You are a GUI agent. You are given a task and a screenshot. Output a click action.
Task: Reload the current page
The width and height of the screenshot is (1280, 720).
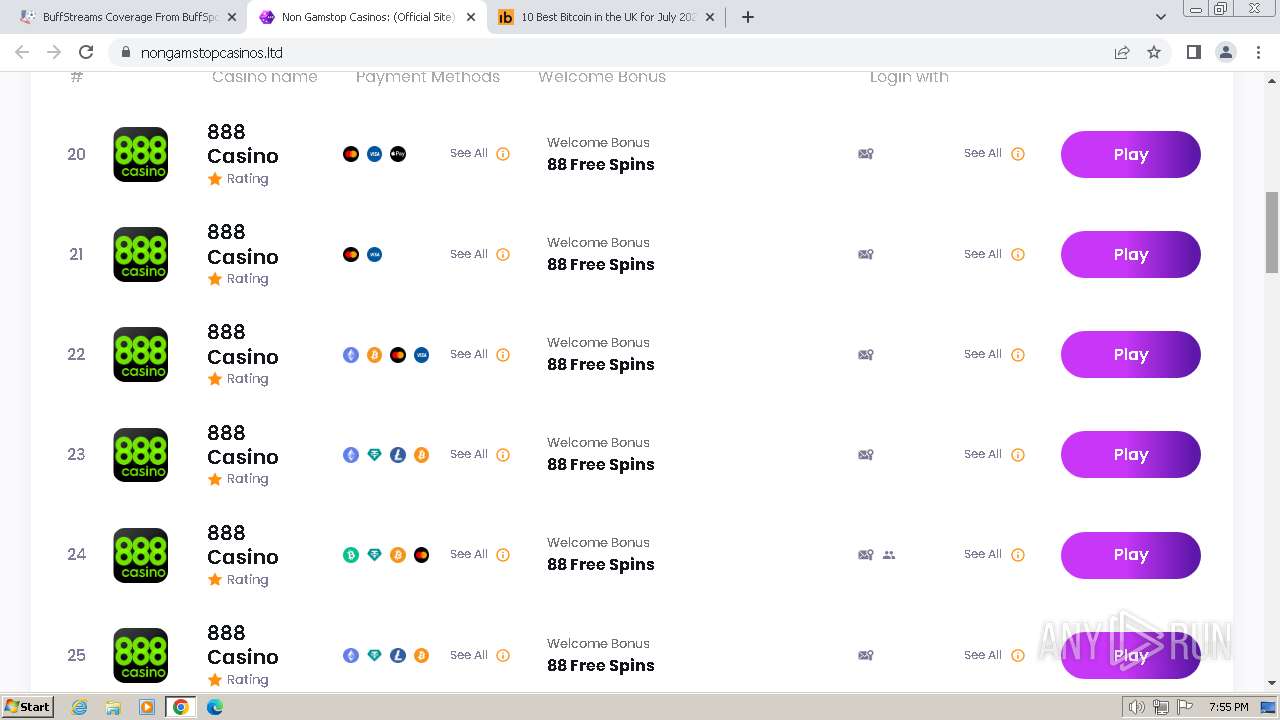pyautogui.click(x=86, y=52)
